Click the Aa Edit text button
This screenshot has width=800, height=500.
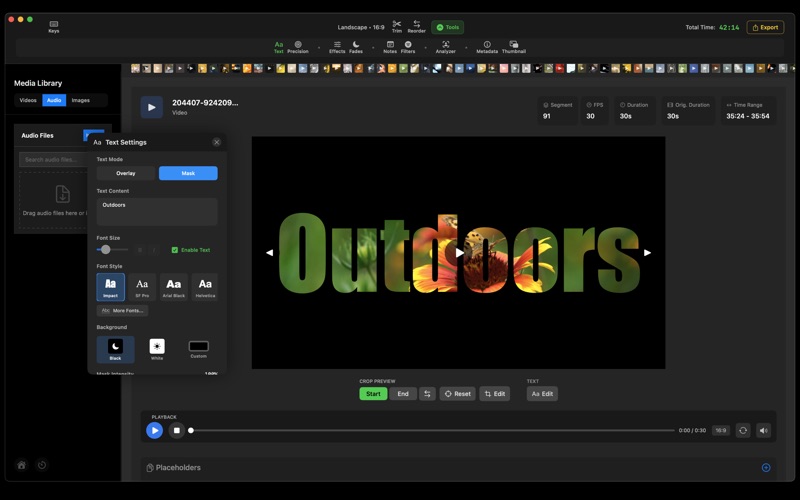(542, 394)
